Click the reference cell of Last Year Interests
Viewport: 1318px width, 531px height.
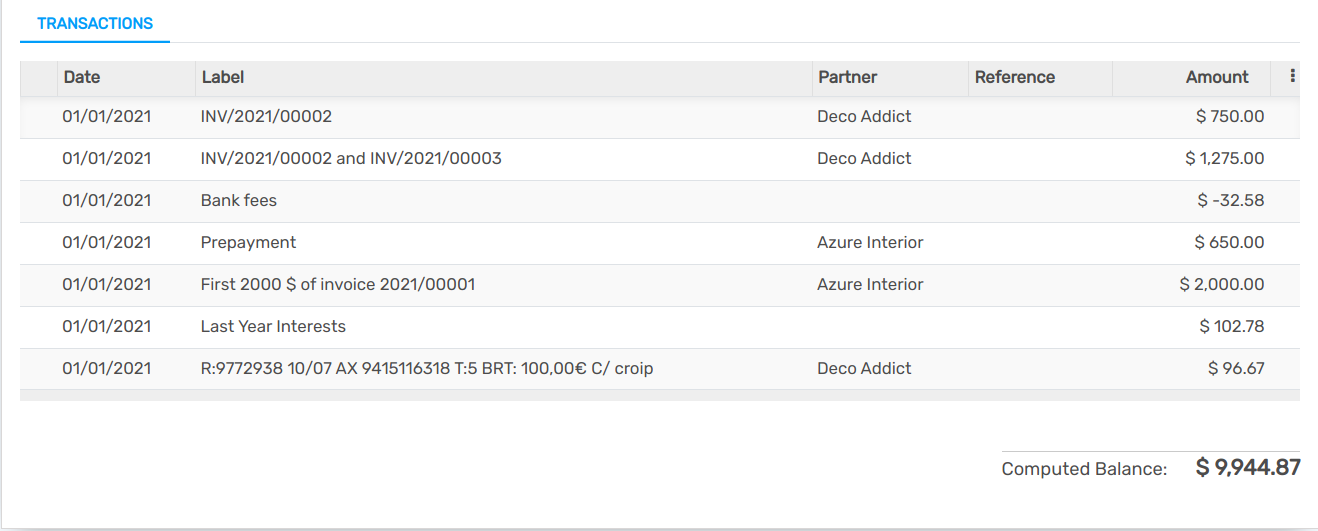(1040, 326)
